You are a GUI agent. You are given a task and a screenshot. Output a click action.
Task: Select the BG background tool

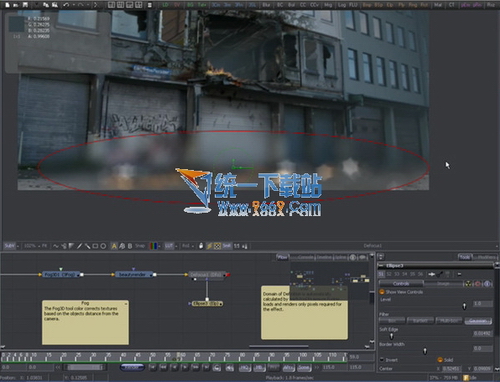coord(190,5)
